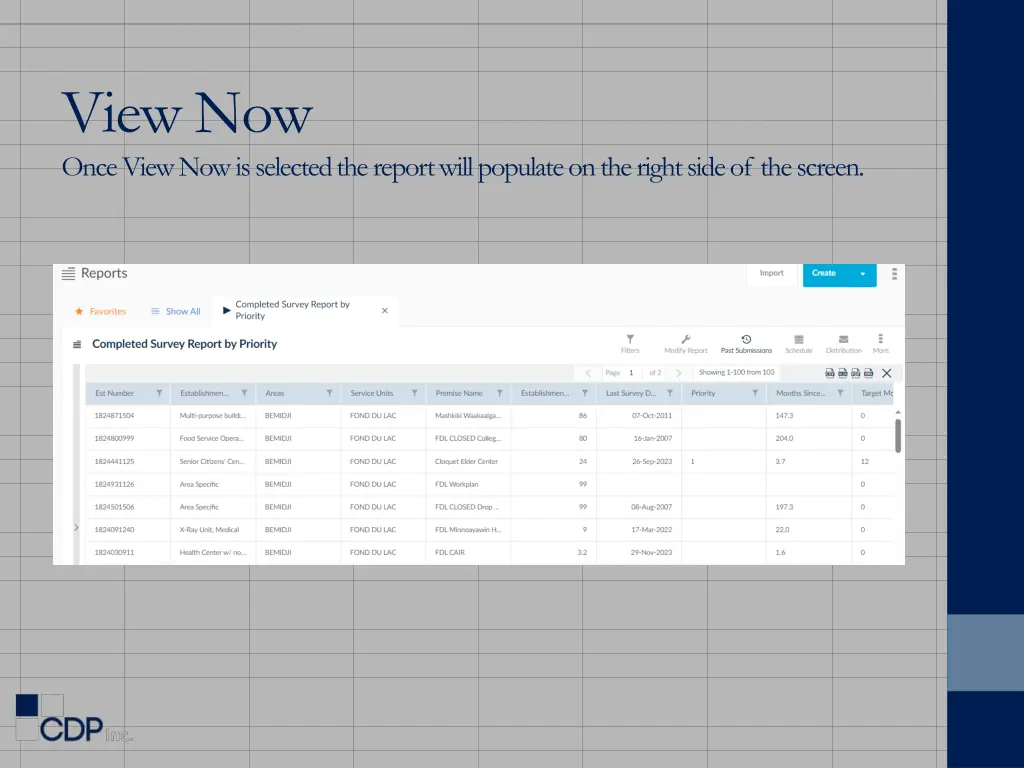
Task: Select the Past Submissions clock icon
Action: coord(746,341)
